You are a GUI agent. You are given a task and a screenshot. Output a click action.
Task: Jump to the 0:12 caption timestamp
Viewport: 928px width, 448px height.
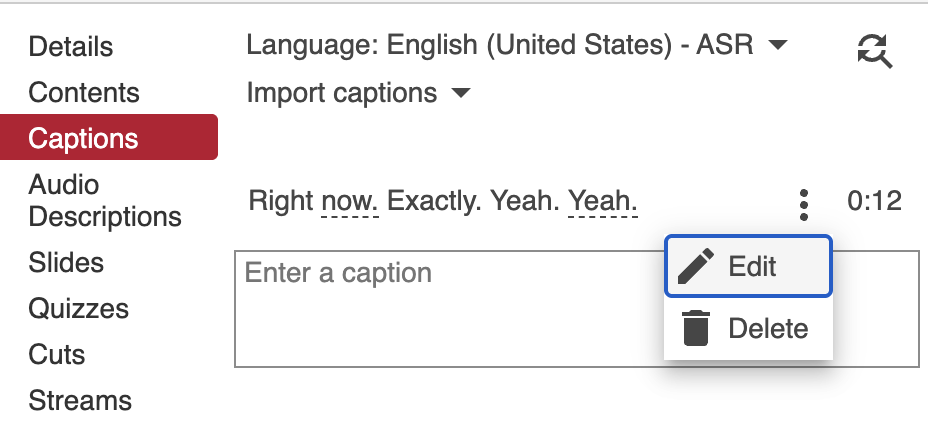tap(874, 202)
